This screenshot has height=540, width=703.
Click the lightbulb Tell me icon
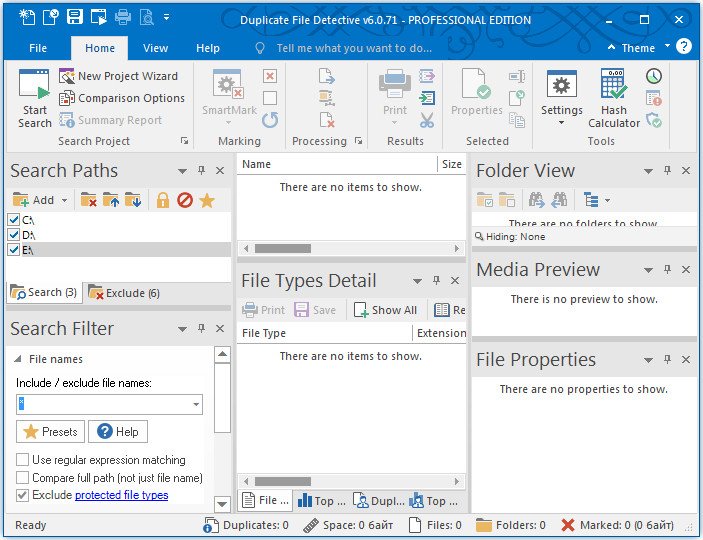coord(260,48)
